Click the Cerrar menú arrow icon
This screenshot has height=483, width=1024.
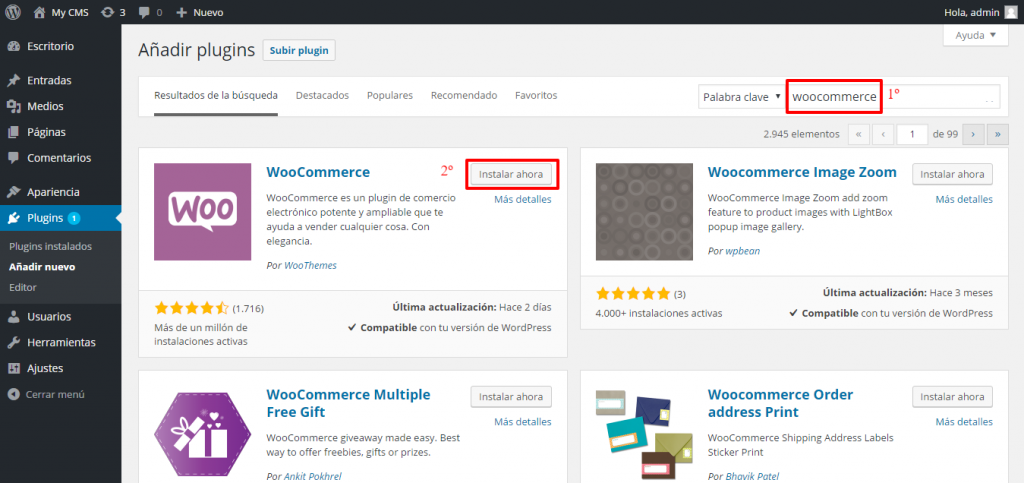[13, 395]
